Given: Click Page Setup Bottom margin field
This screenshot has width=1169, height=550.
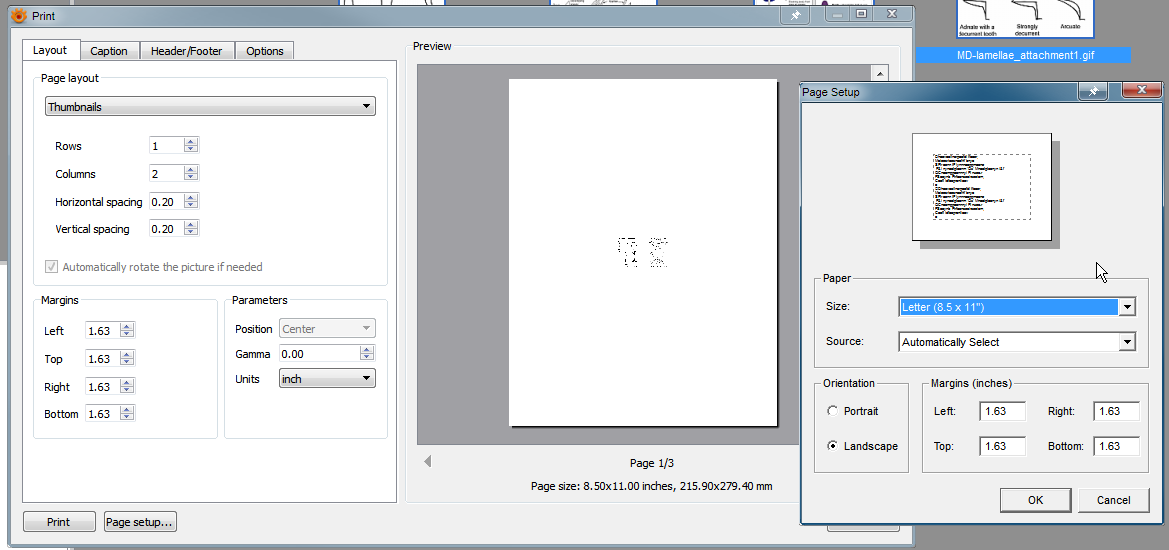Looking at the screenshot, I should (x=1117, y=446).
